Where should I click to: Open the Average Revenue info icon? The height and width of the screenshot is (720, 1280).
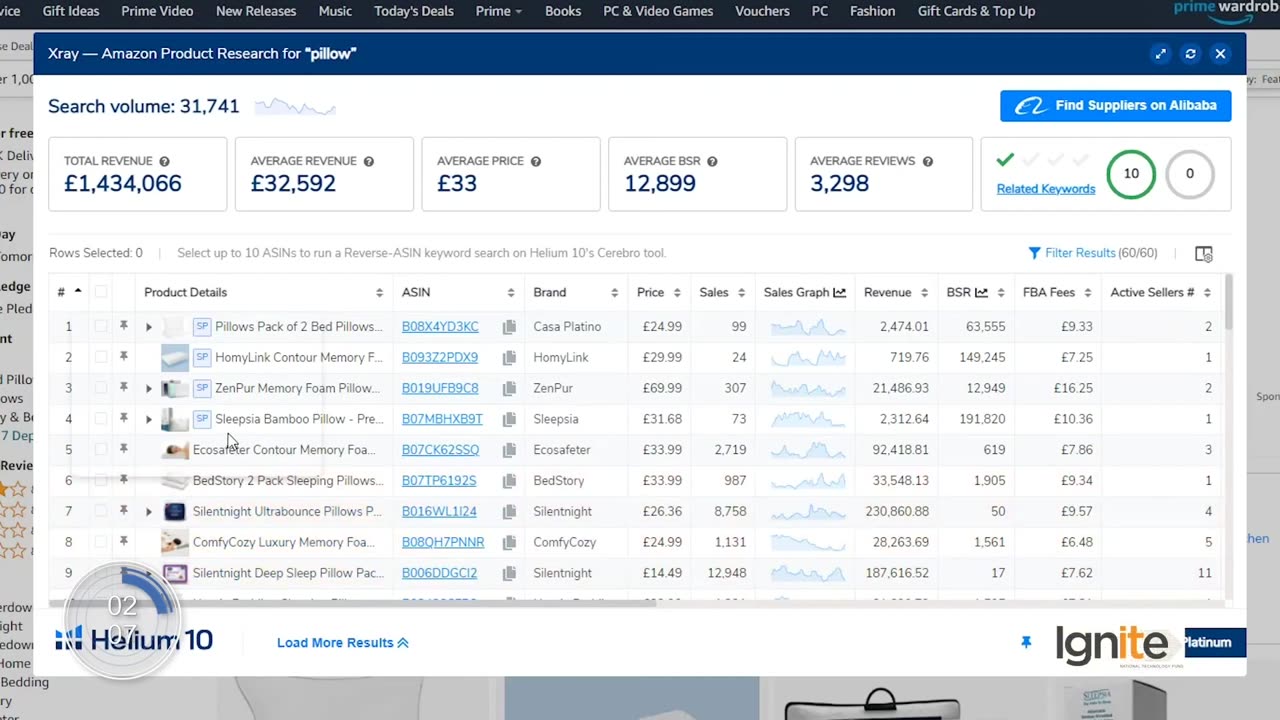368,161
